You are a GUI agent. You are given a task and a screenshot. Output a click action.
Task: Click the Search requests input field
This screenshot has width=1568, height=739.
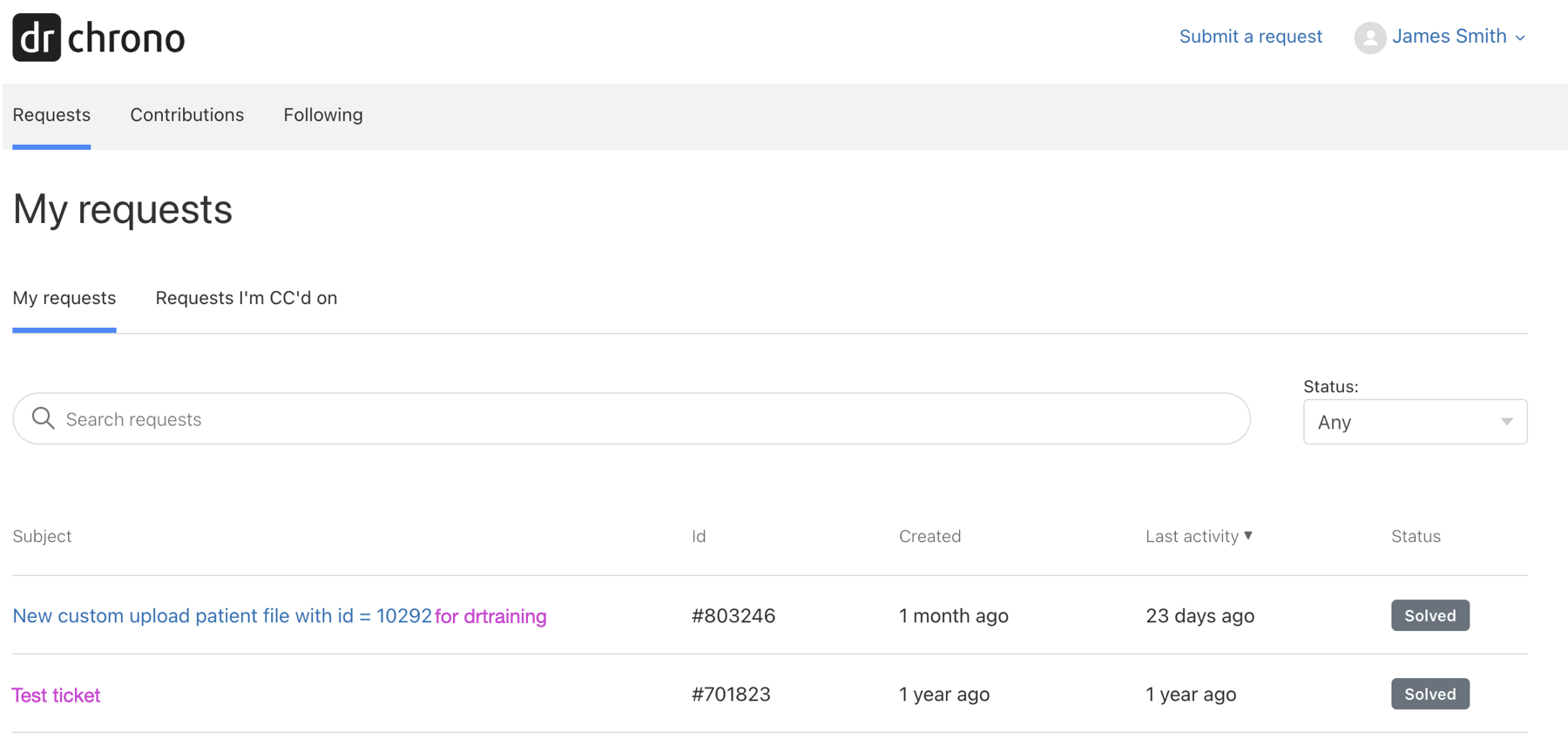632,418
